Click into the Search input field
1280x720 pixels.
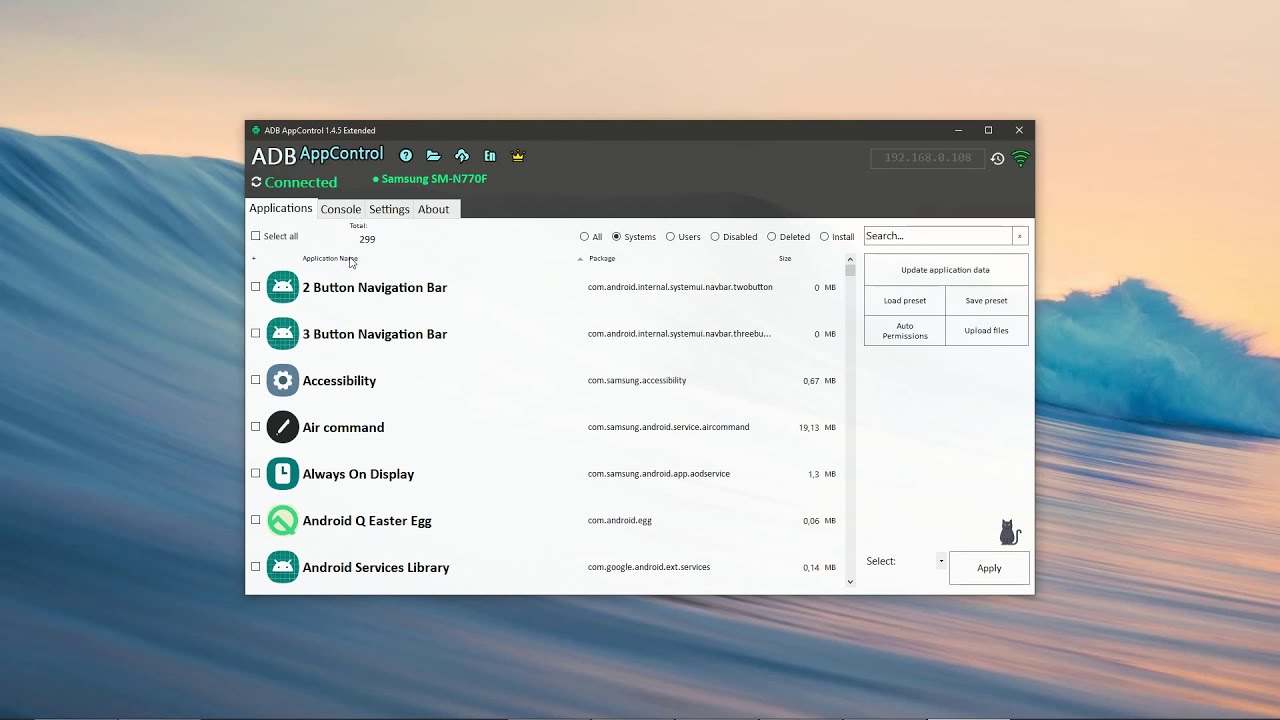(x=938, y=236)
